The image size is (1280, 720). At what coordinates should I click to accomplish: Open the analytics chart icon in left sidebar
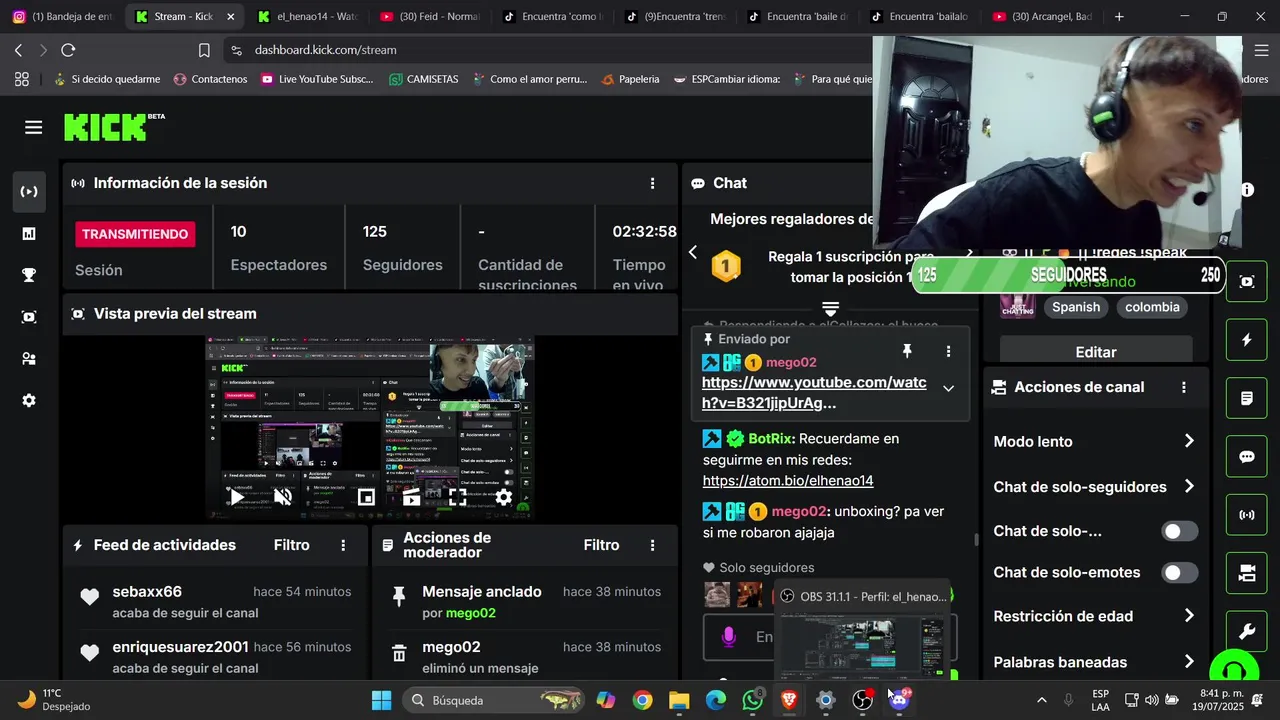click(29, 234)
